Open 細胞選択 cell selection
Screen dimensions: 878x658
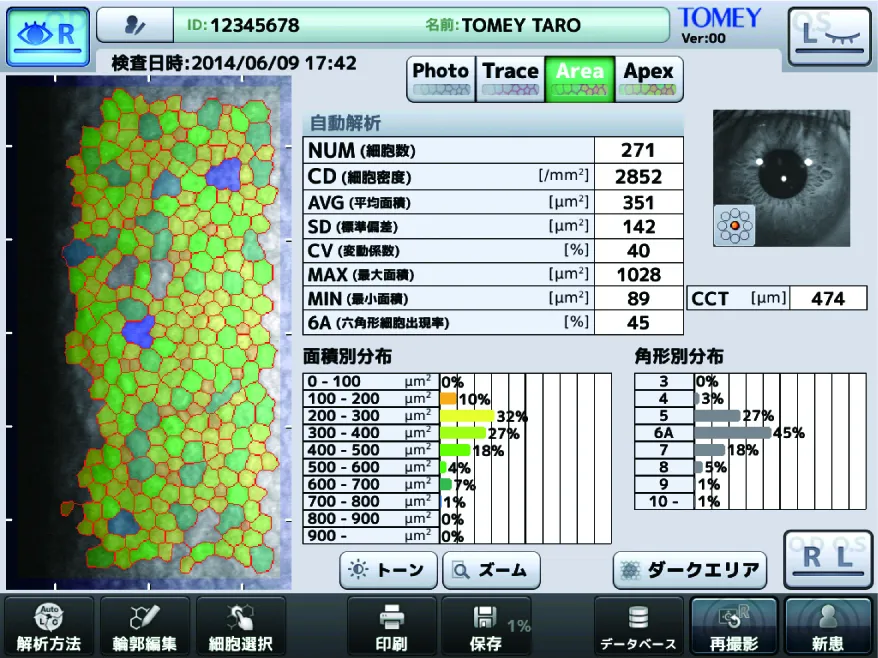[x=241, y=626]
